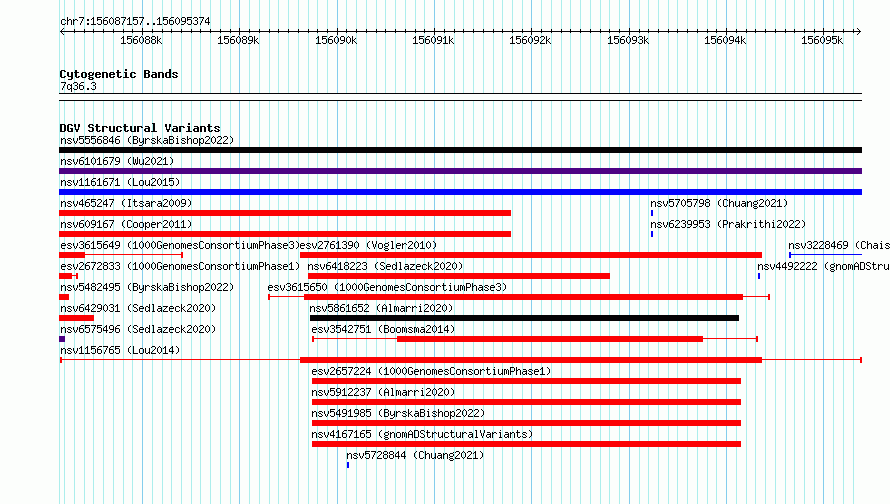
Task: Open nsv1161671 (Lou2015) label
Action: pyautogui.click(x=120, y=182)
